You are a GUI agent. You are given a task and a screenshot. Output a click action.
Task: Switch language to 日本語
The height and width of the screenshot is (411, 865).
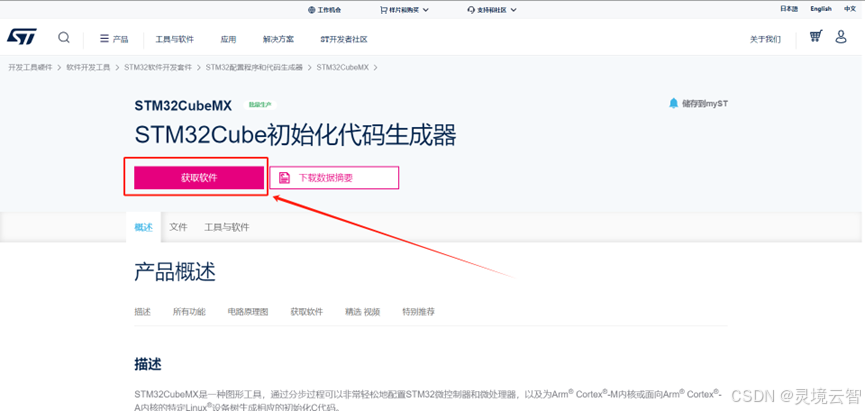coord(788,9)
